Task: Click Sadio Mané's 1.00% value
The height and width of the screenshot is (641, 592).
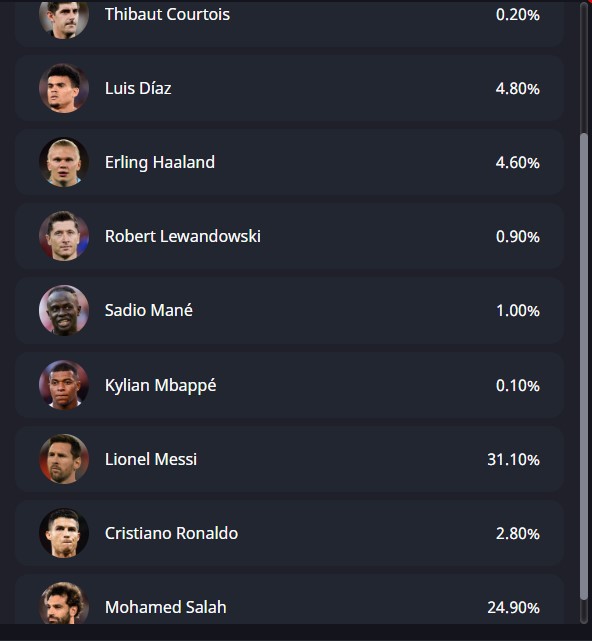Action: [518, 311]
